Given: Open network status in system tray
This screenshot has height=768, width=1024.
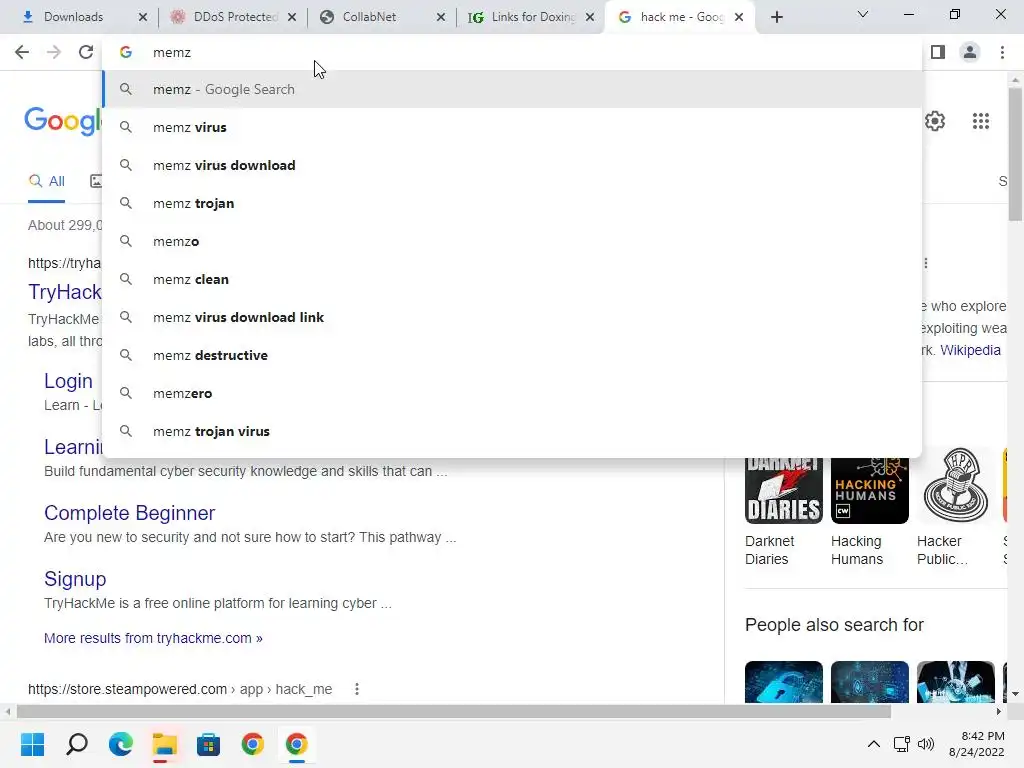Looking at the screenshot, I should 902,744.
